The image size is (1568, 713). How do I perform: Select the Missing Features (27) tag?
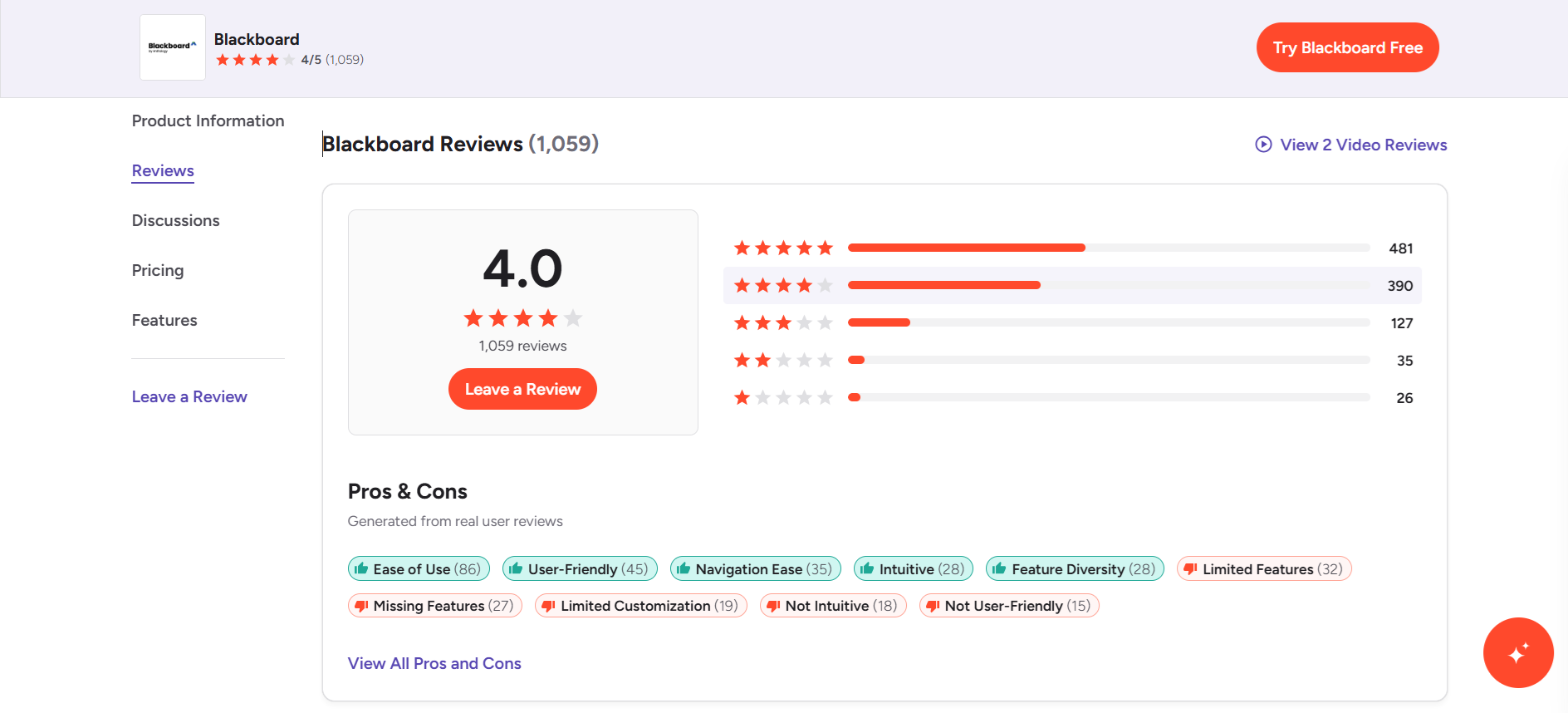point(435,605)
